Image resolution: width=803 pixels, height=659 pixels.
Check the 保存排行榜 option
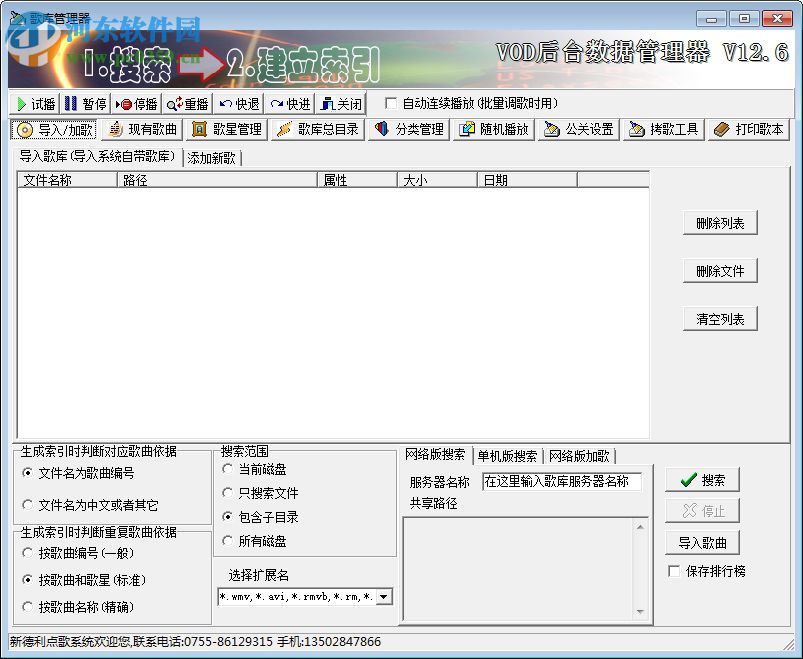[x=676, y=571]
